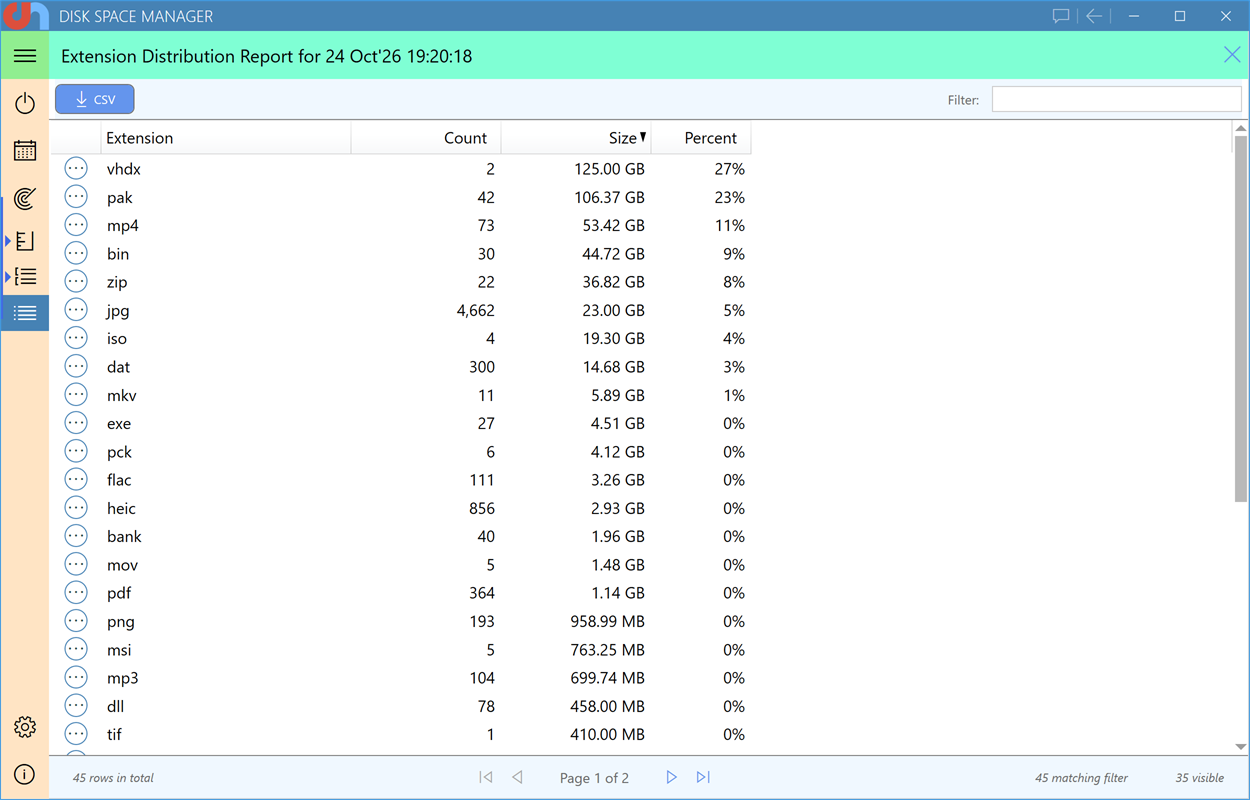Select the 'tif' extension cell
The height and width of the screenshot is (800, 1250).
pos(114,734)
